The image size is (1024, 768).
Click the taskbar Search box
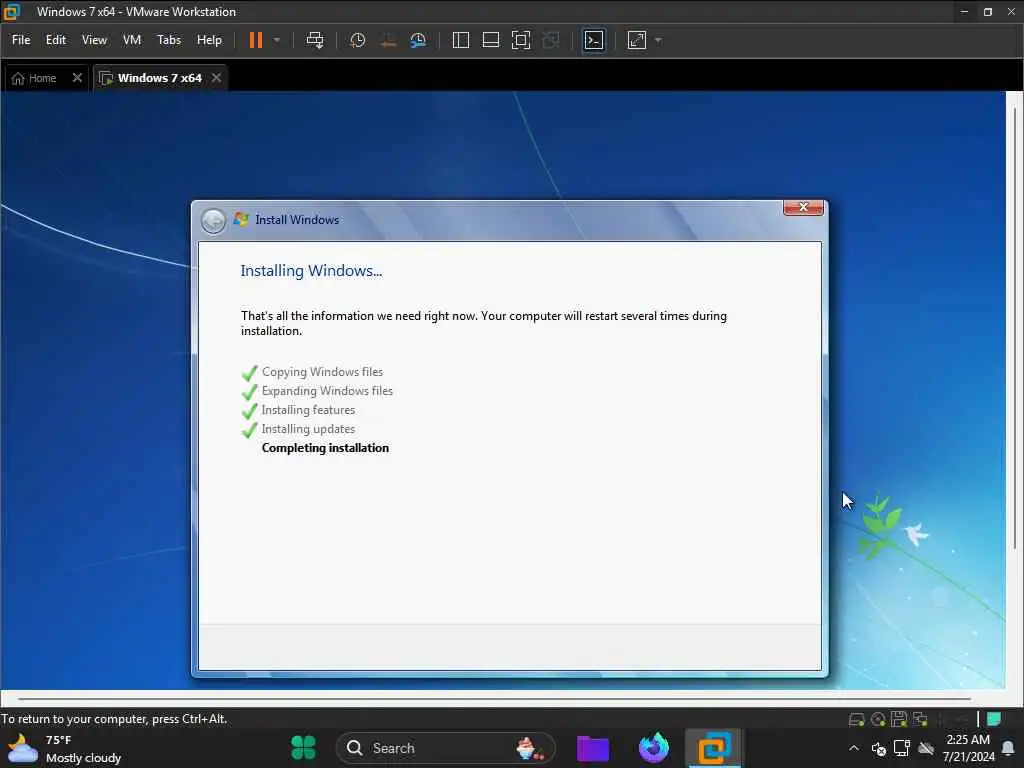[x=445, y=748]
